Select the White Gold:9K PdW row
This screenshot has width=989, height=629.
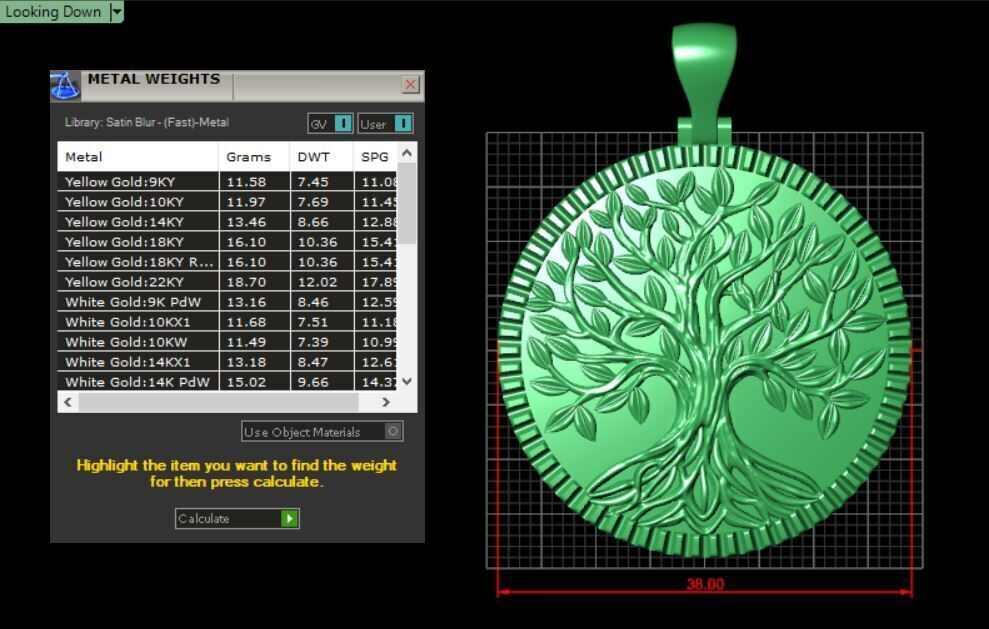227,302
